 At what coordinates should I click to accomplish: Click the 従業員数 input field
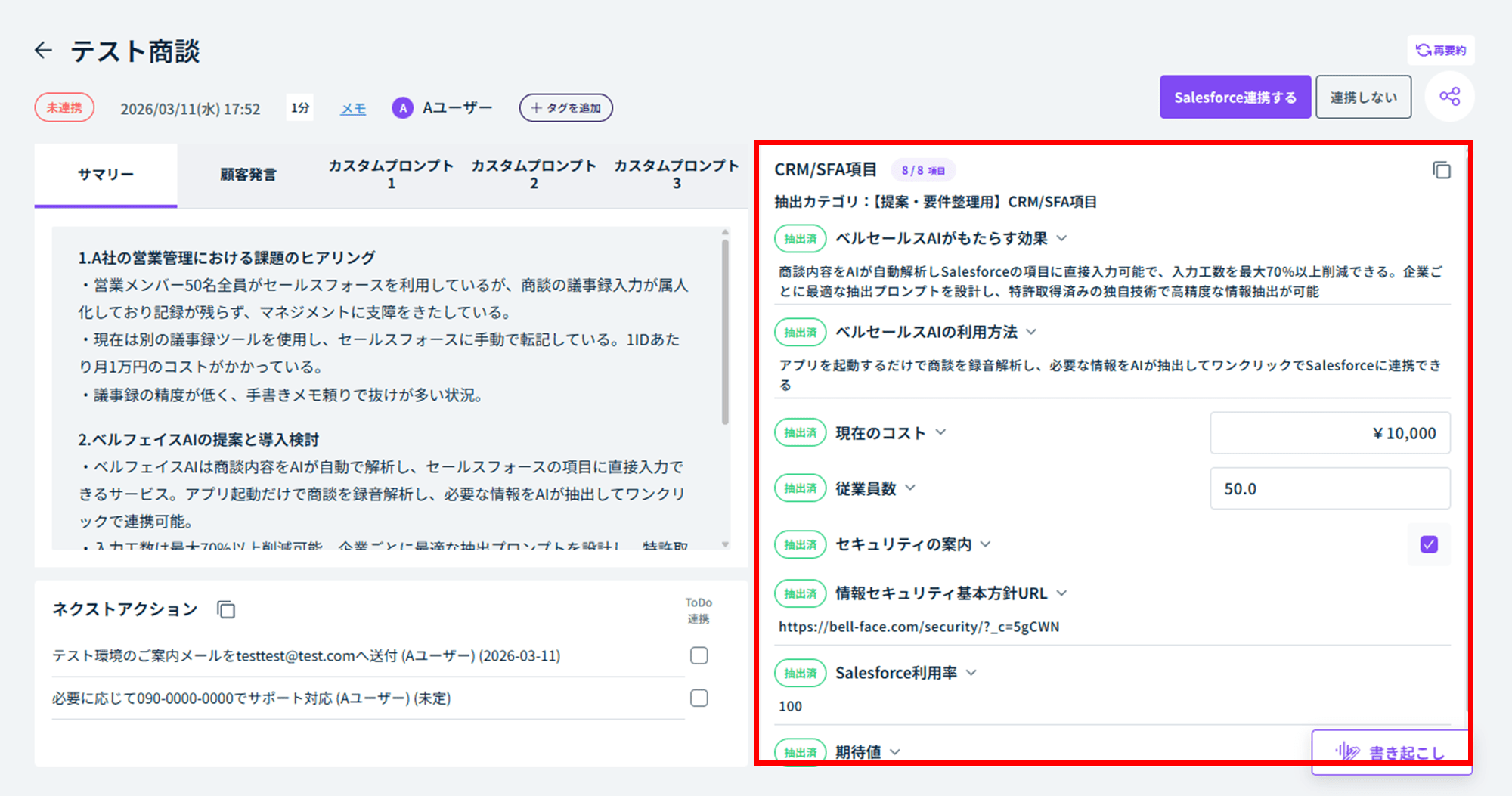1330,488
